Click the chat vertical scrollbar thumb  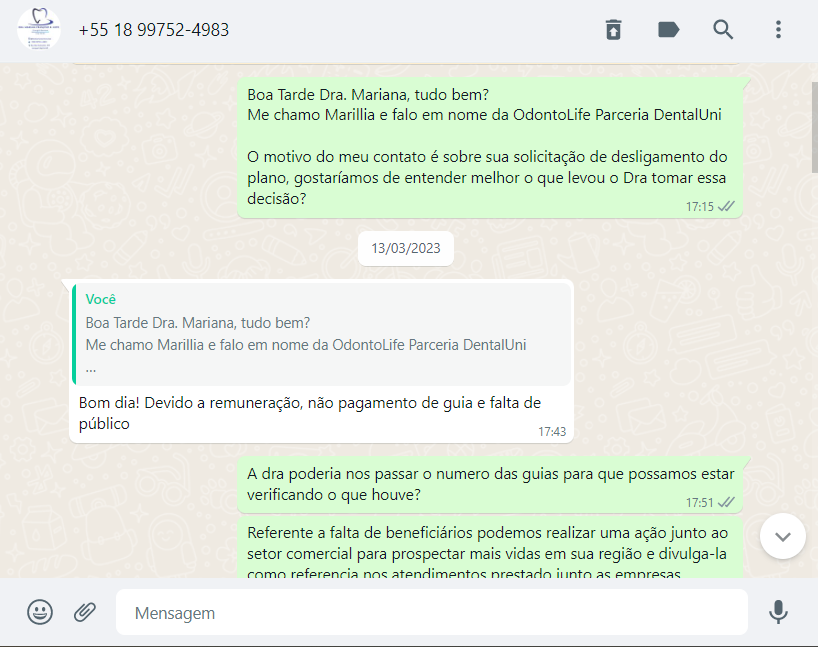(814, 127)
